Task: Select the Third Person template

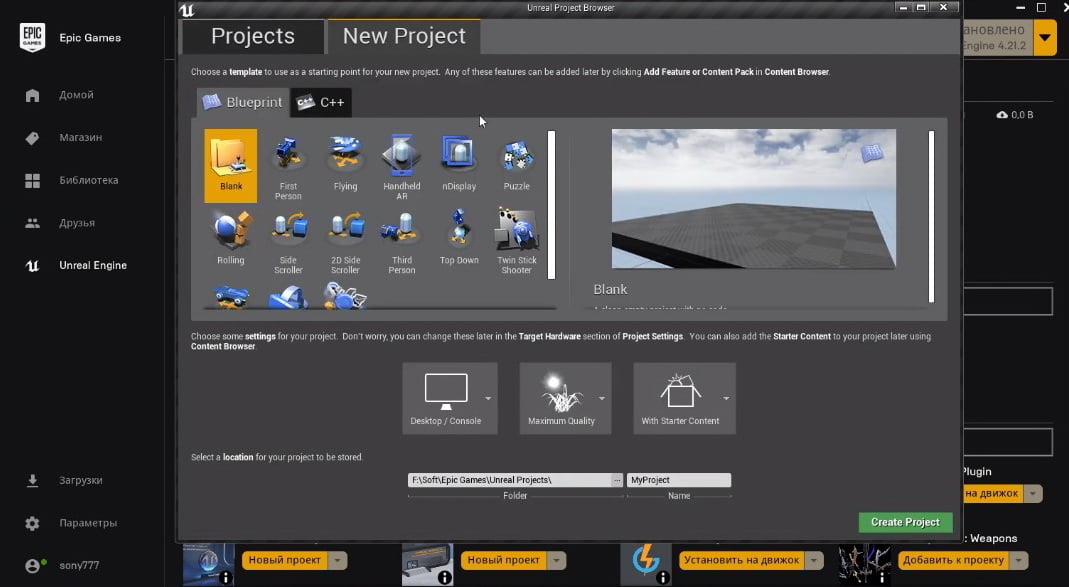Action: click(402, 240)
